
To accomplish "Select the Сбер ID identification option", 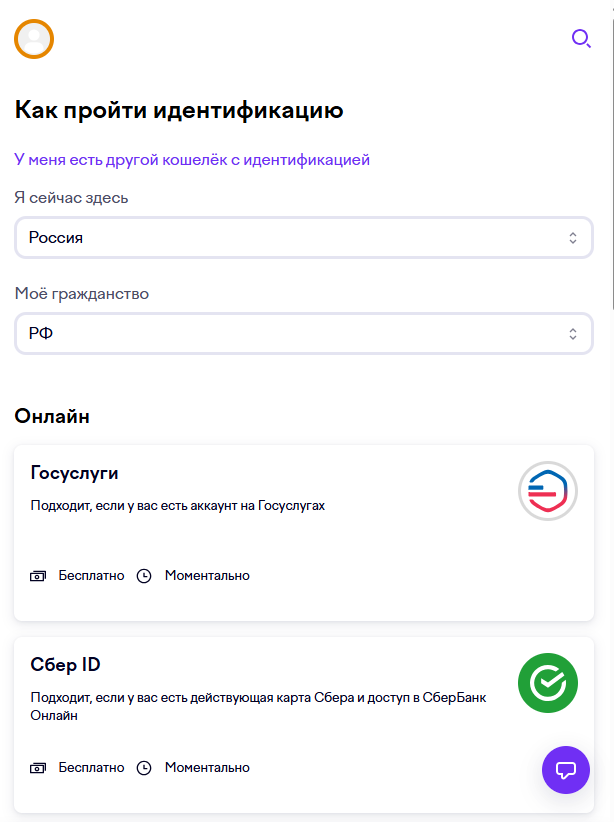I will pyautogui.click(x=304, y=724).
